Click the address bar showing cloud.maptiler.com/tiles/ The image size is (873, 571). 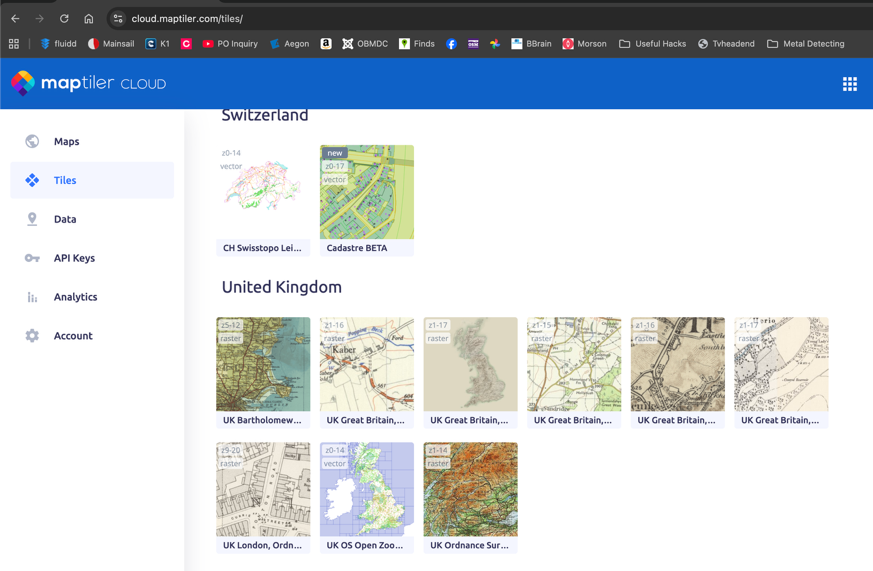187,18
